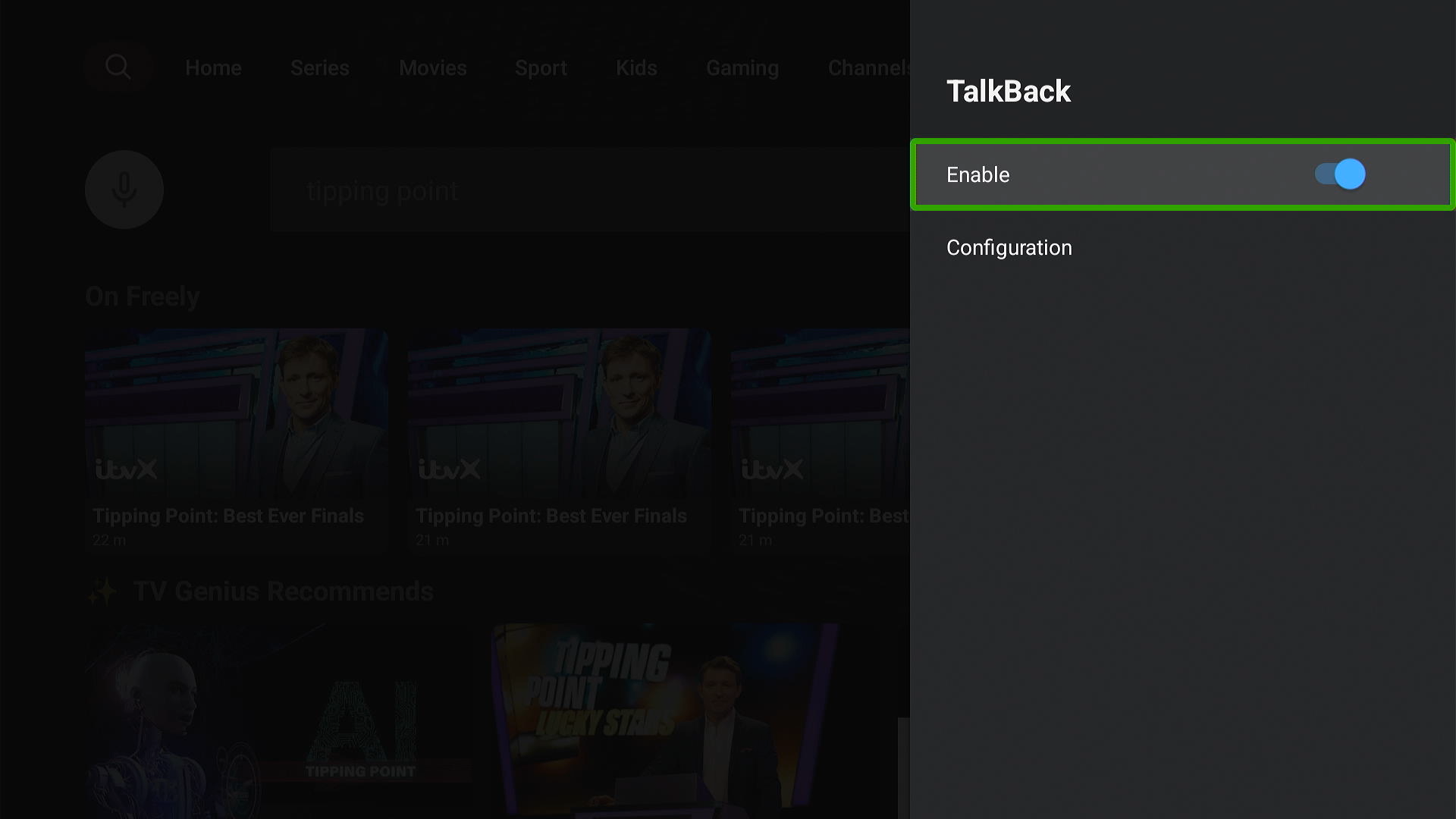Viewport: 1456px width, 819px height.
Task: Open first Tipping Point Best Ever Finals thumbnail
Action: coord(237,439)
